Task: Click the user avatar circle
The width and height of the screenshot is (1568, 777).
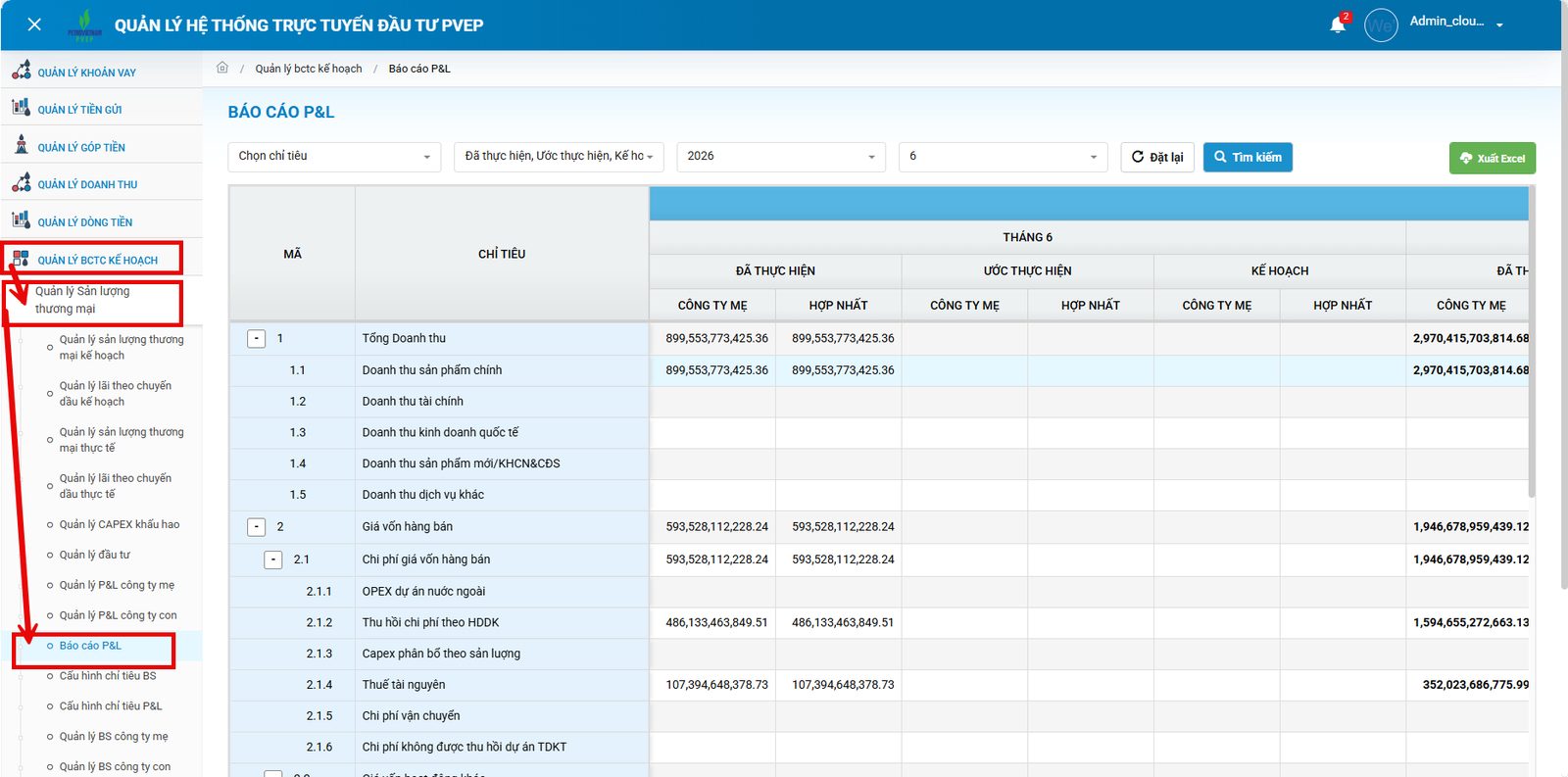Action: (x=1381, y=25)
